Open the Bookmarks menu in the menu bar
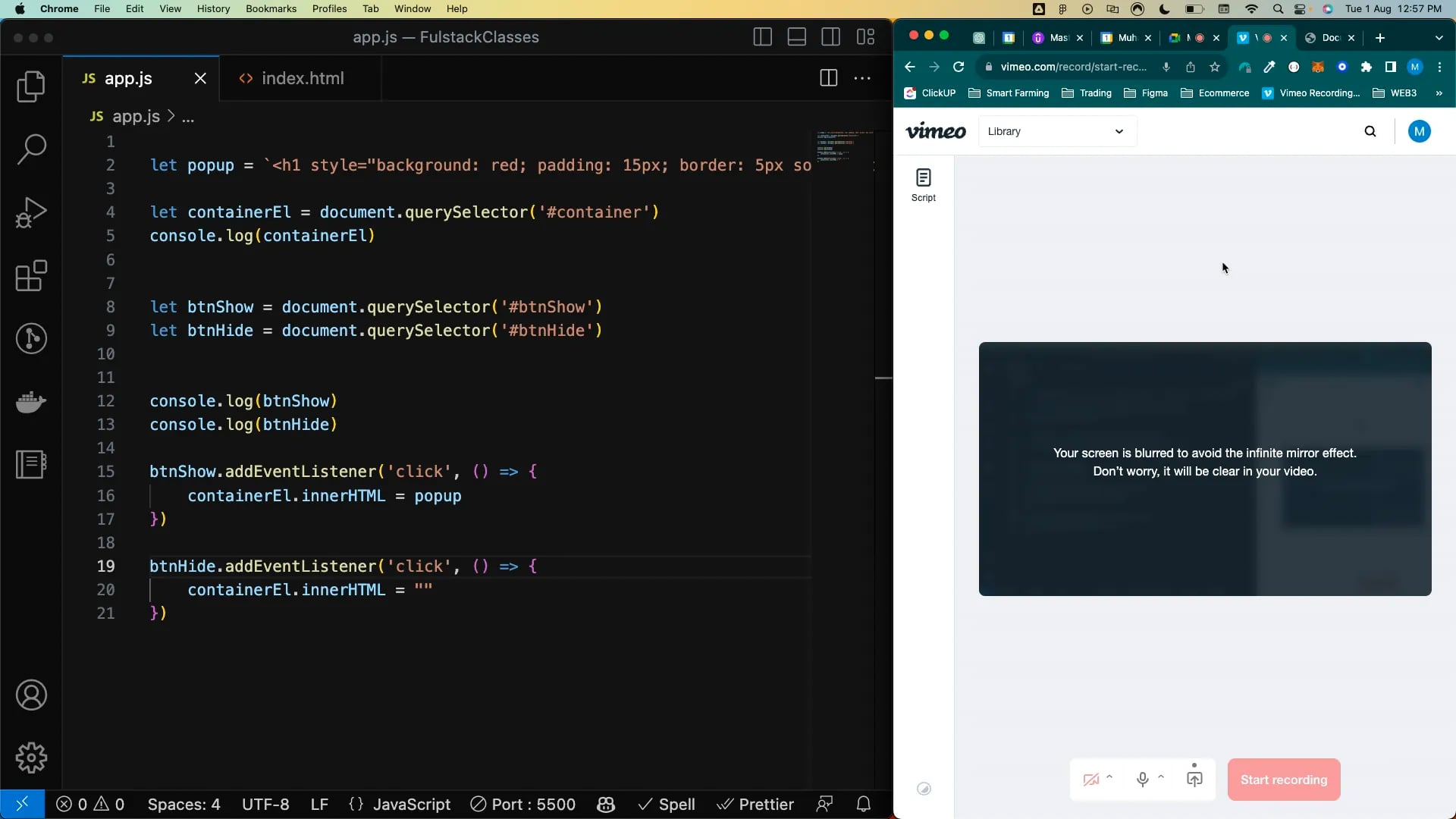The image size is (1456, 819). [x=271, y=8]
